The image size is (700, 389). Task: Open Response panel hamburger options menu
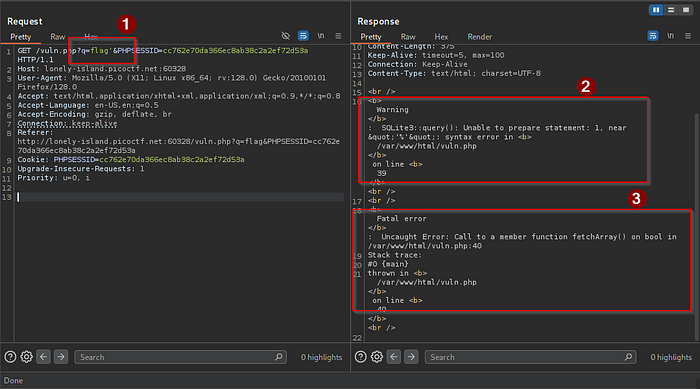[x=688, y=36]
